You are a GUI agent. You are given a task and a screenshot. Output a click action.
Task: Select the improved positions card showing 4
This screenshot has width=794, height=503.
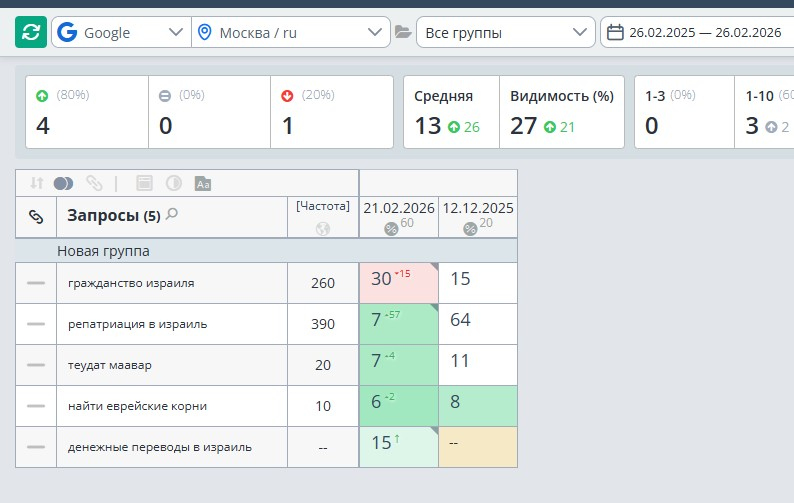(x=87, y=112)
